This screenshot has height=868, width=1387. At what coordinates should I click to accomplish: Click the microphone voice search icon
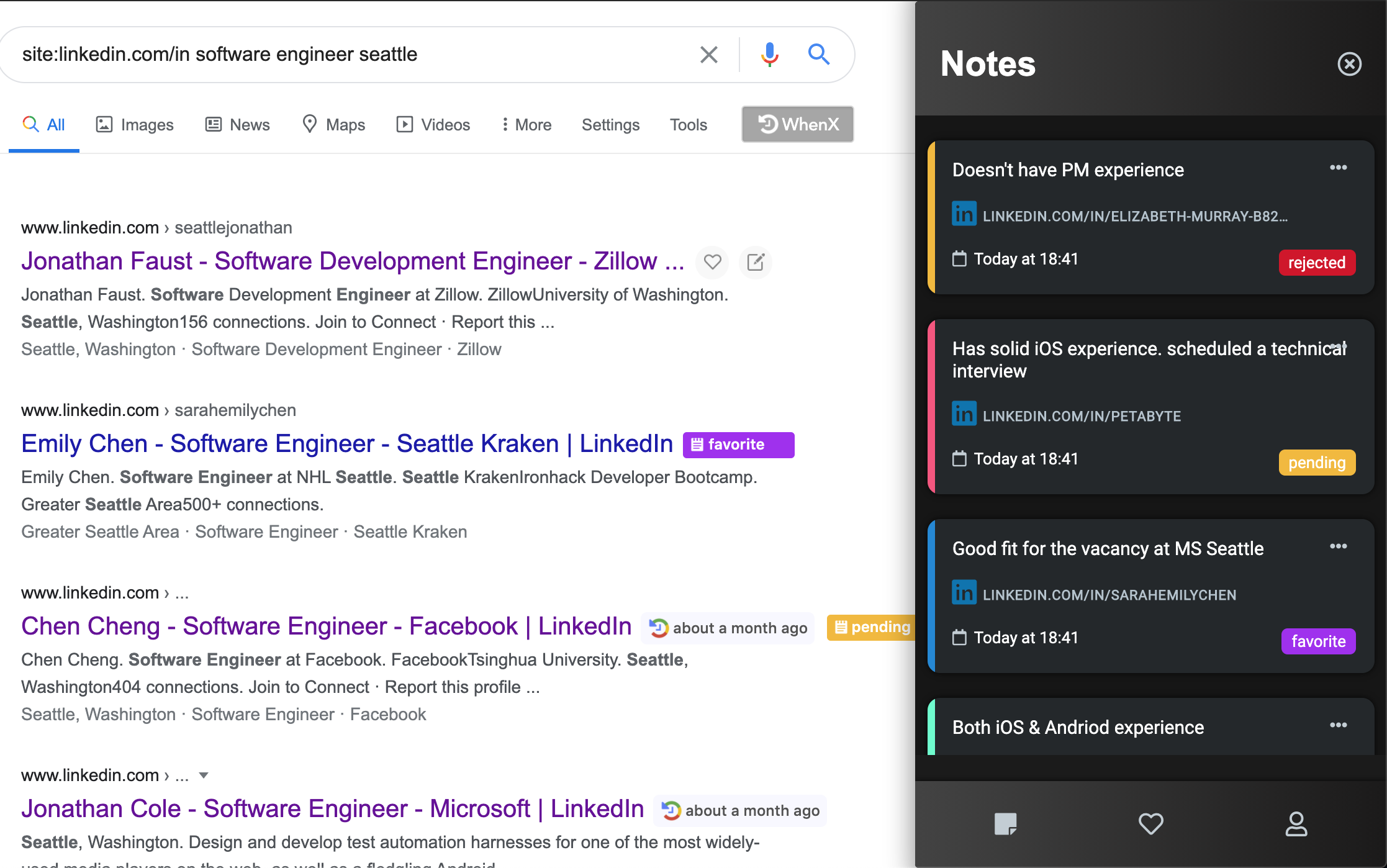pos(769,55)
